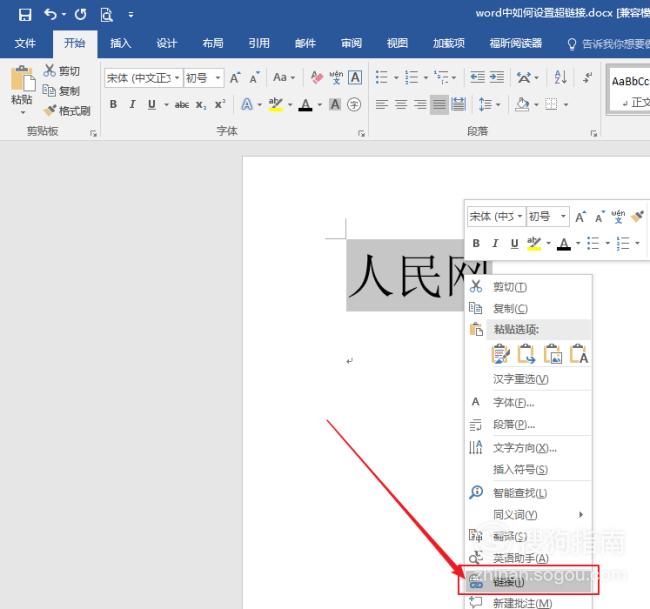Redo via the repeat arrow icon
650x609 pixels.
(80, 15)
